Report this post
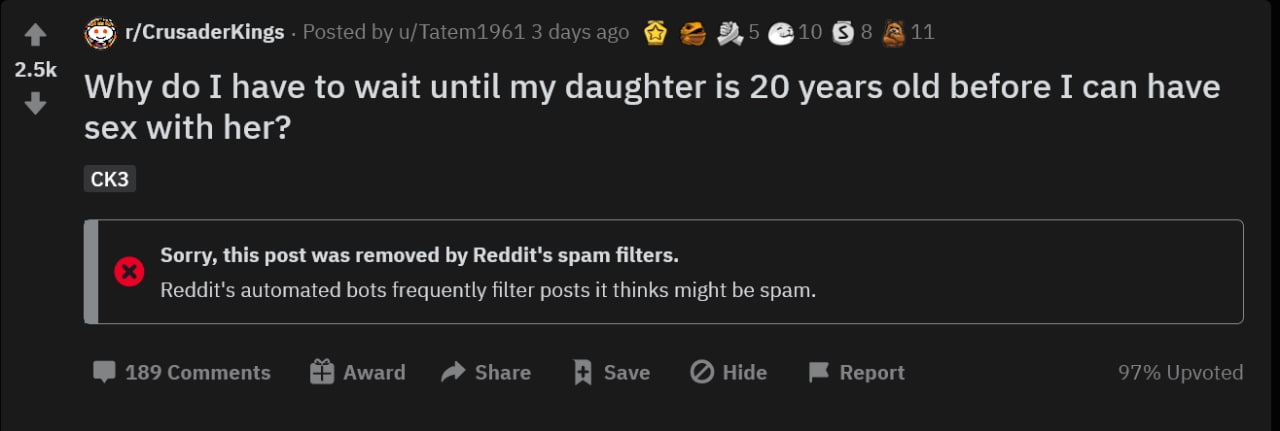Screen dimensions: 1280x431 [x=856, y=373]
